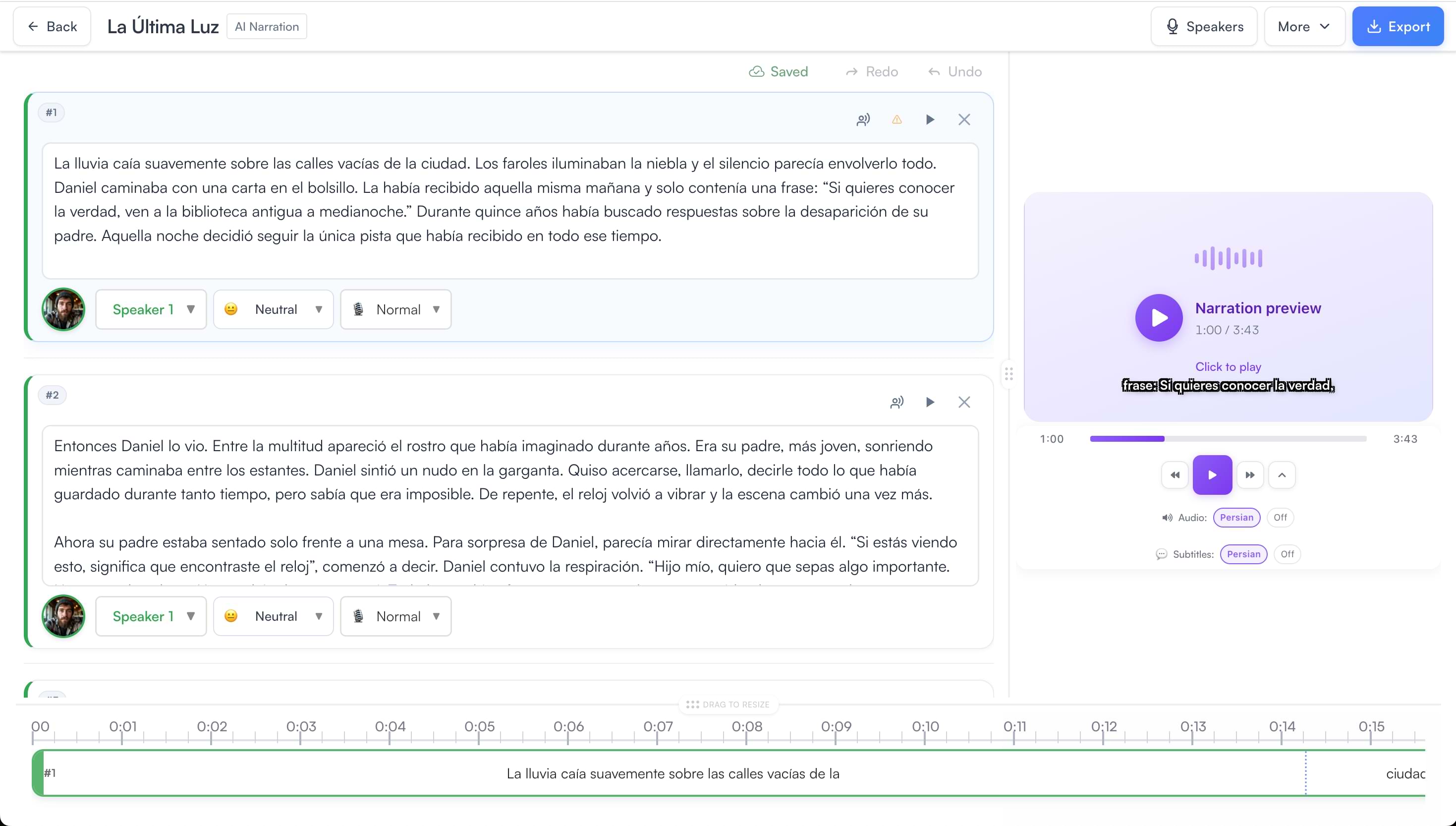
Task: Go Back to the previous page
Action: point(52,27)
